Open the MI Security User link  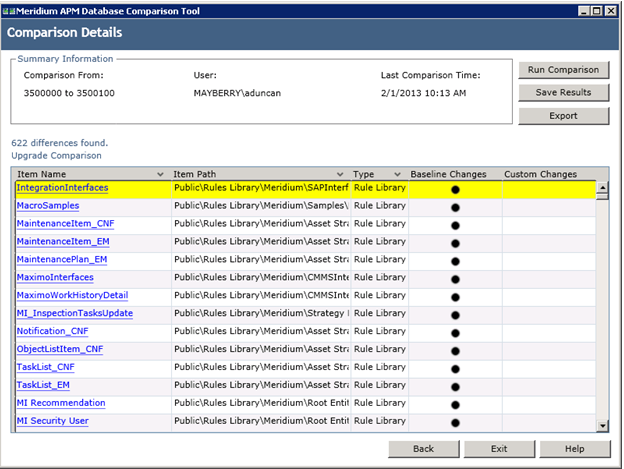(53, 420)
